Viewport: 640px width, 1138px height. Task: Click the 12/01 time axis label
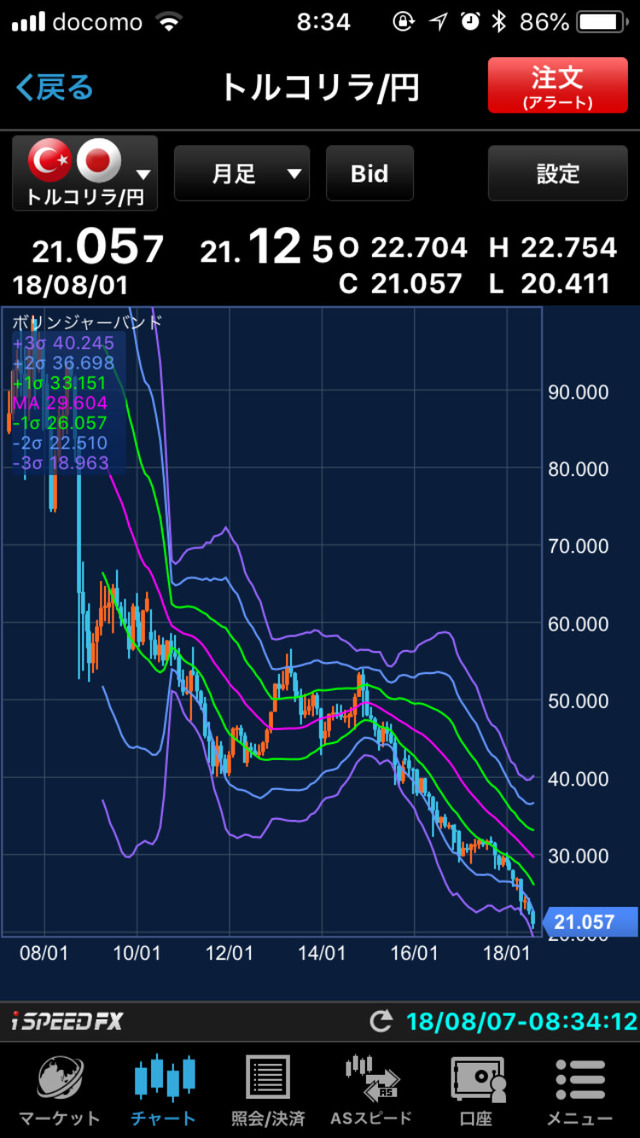coord(229,952)
